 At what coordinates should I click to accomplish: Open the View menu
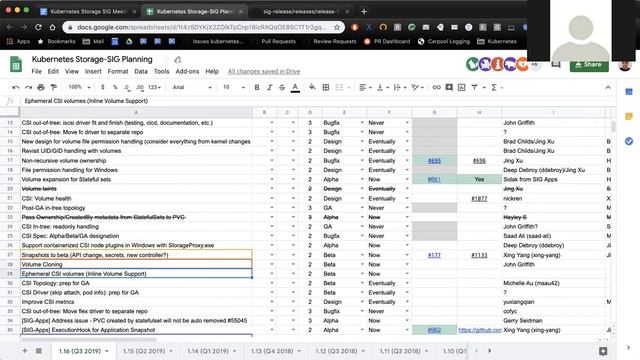click(x=72, y=71)
